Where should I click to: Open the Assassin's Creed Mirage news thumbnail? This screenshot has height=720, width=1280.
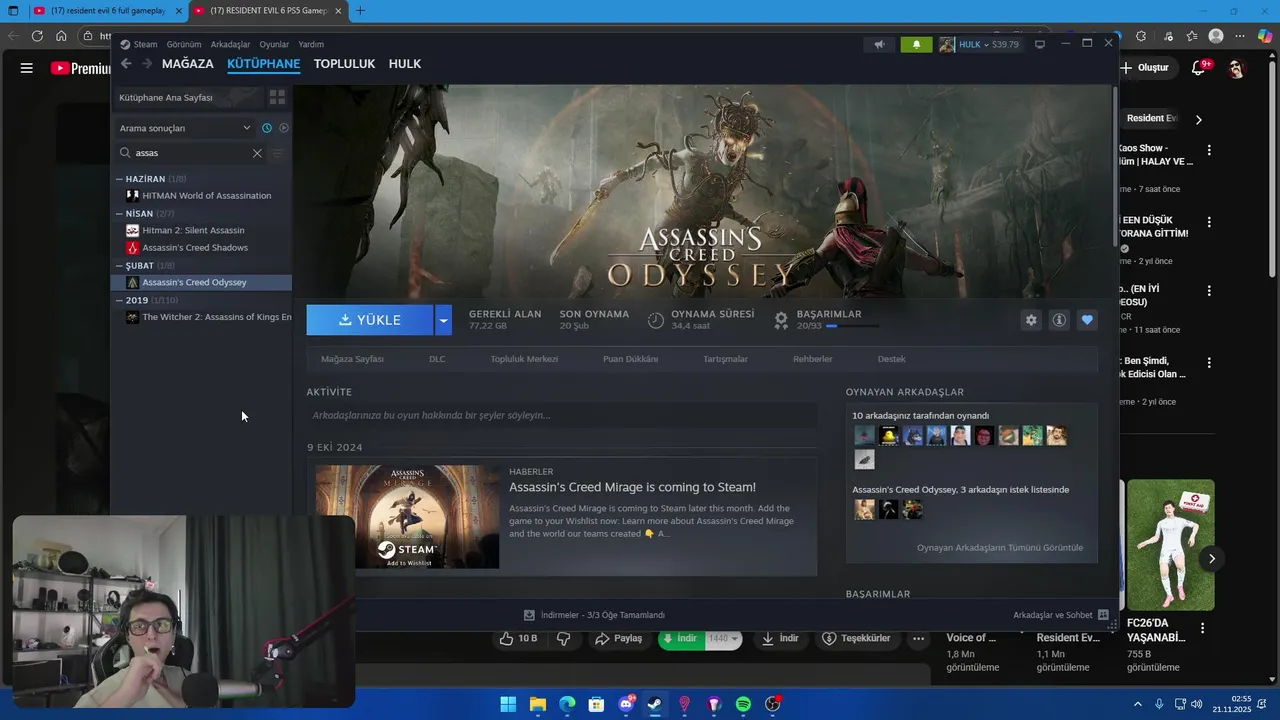coord(407,517)
